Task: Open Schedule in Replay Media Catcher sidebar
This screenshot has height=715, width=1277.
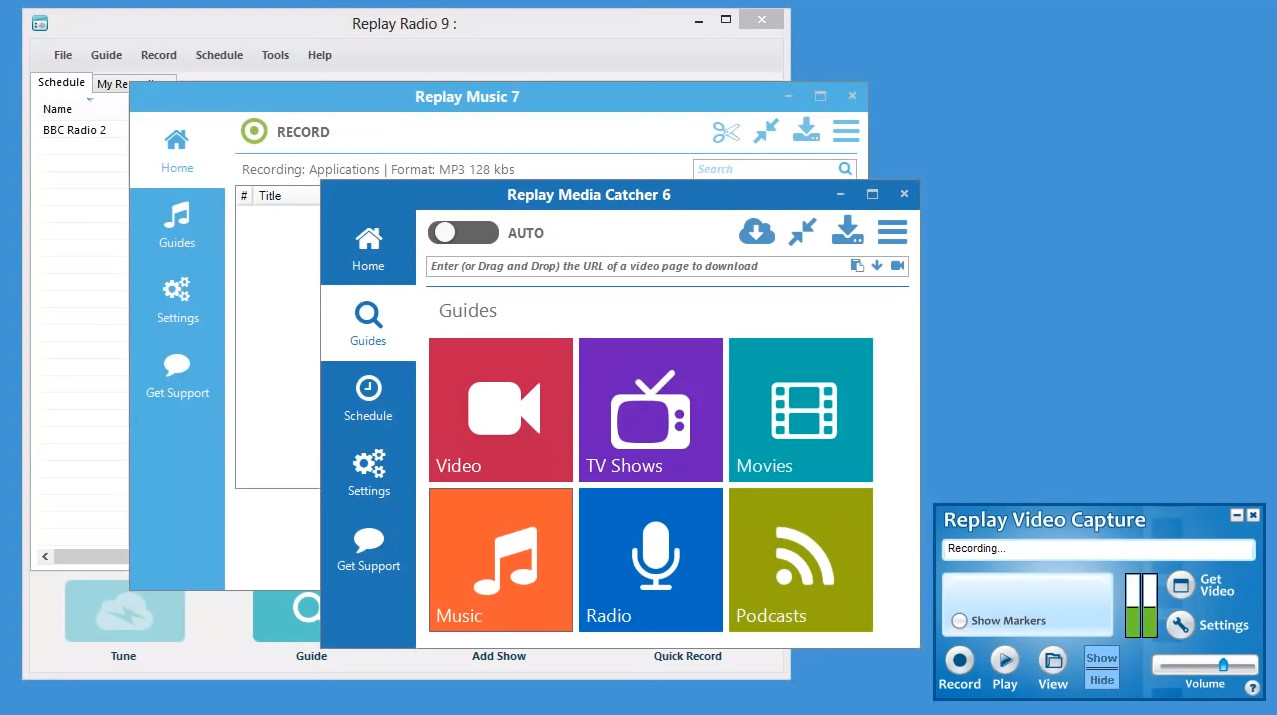Action: click(368, 398)
